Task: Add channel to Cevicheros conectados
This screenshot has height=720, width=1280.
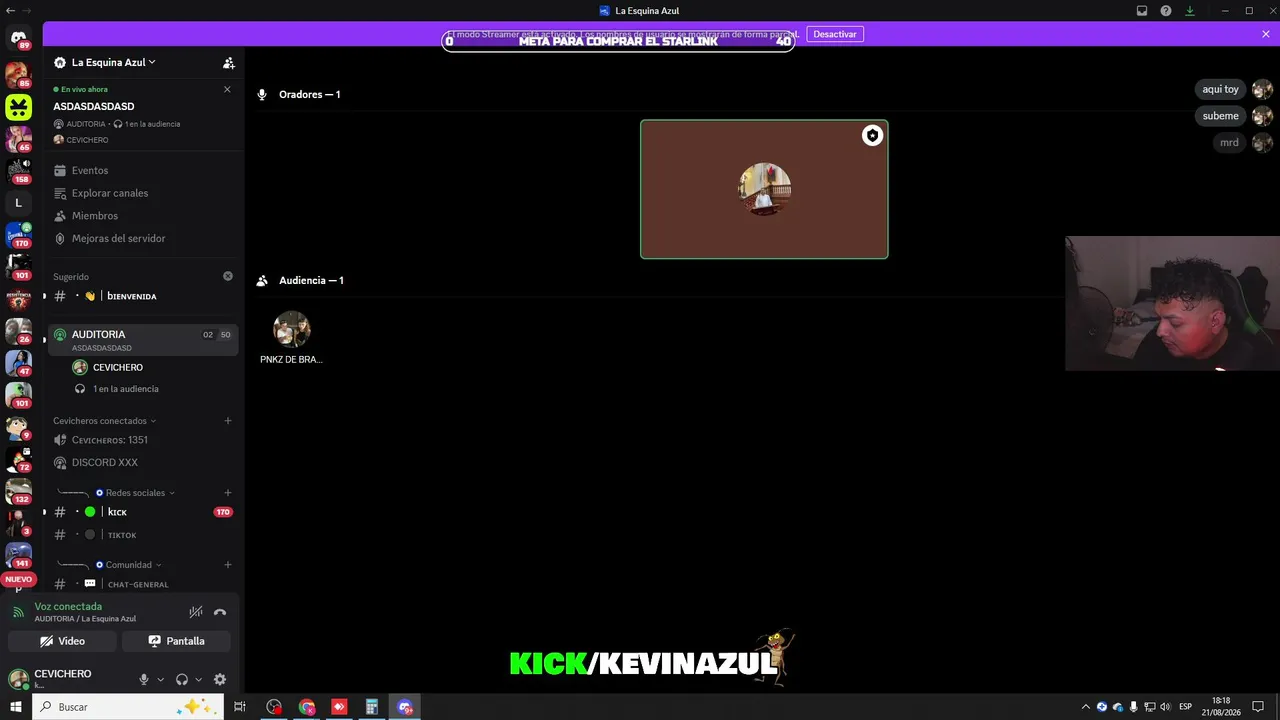Action: tap(228, 421)
